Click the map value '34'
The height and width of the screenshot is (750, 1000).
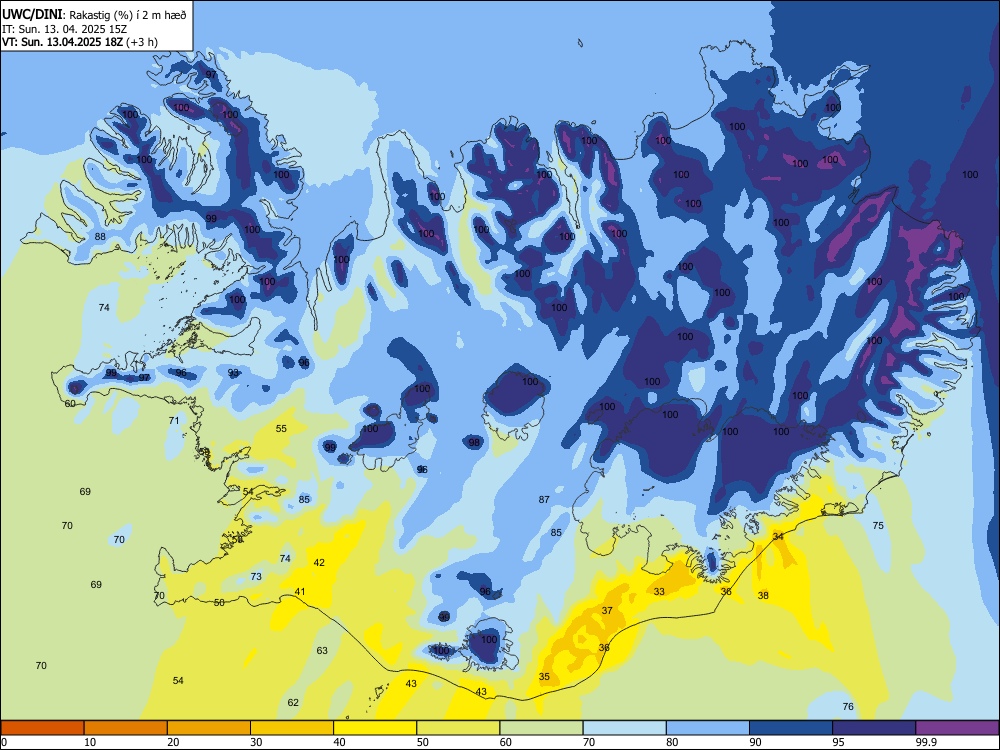coord(778,536)
